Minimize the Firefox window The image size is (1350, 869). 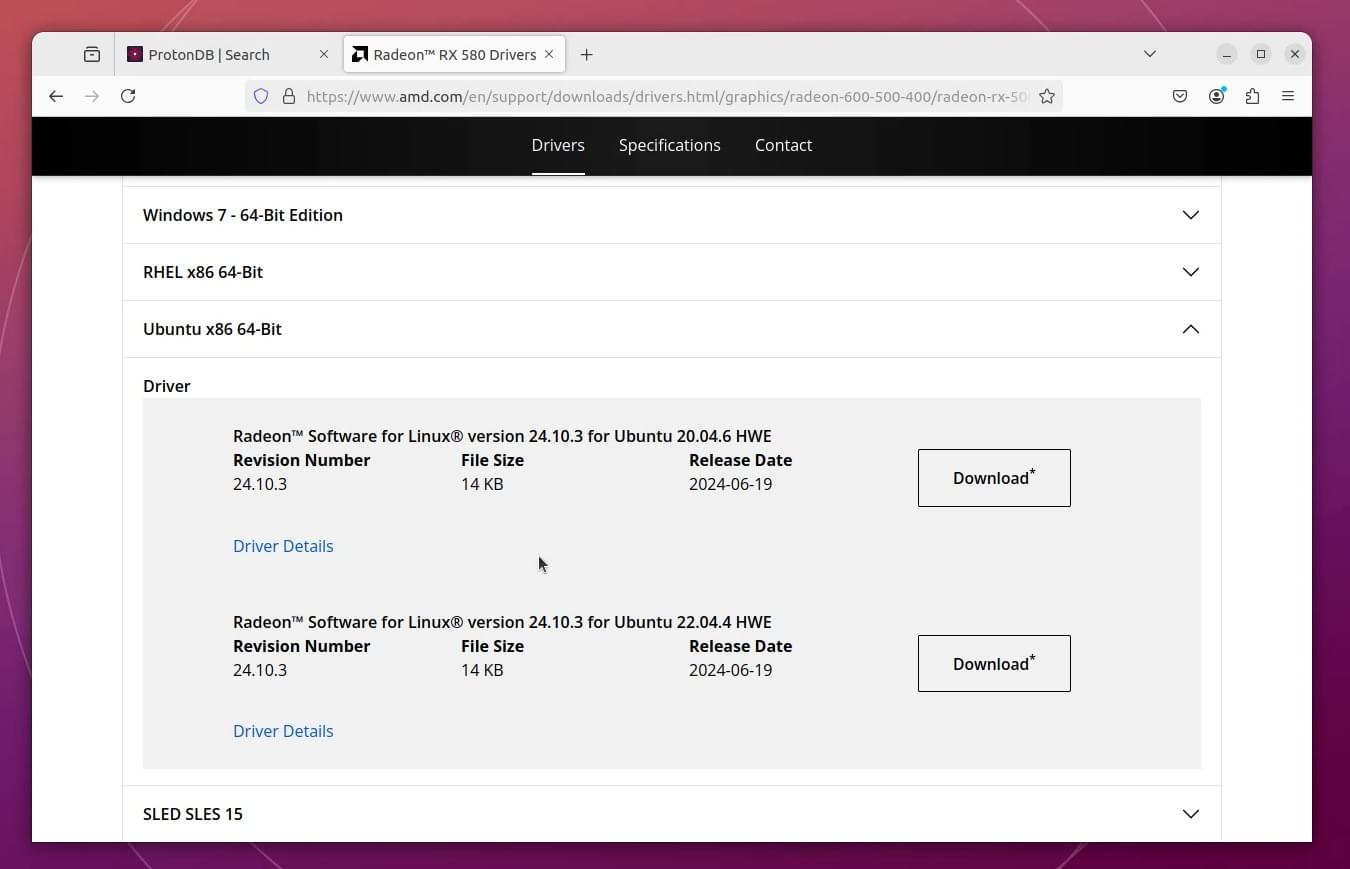pyautogui.click(x=1227, y=54)
